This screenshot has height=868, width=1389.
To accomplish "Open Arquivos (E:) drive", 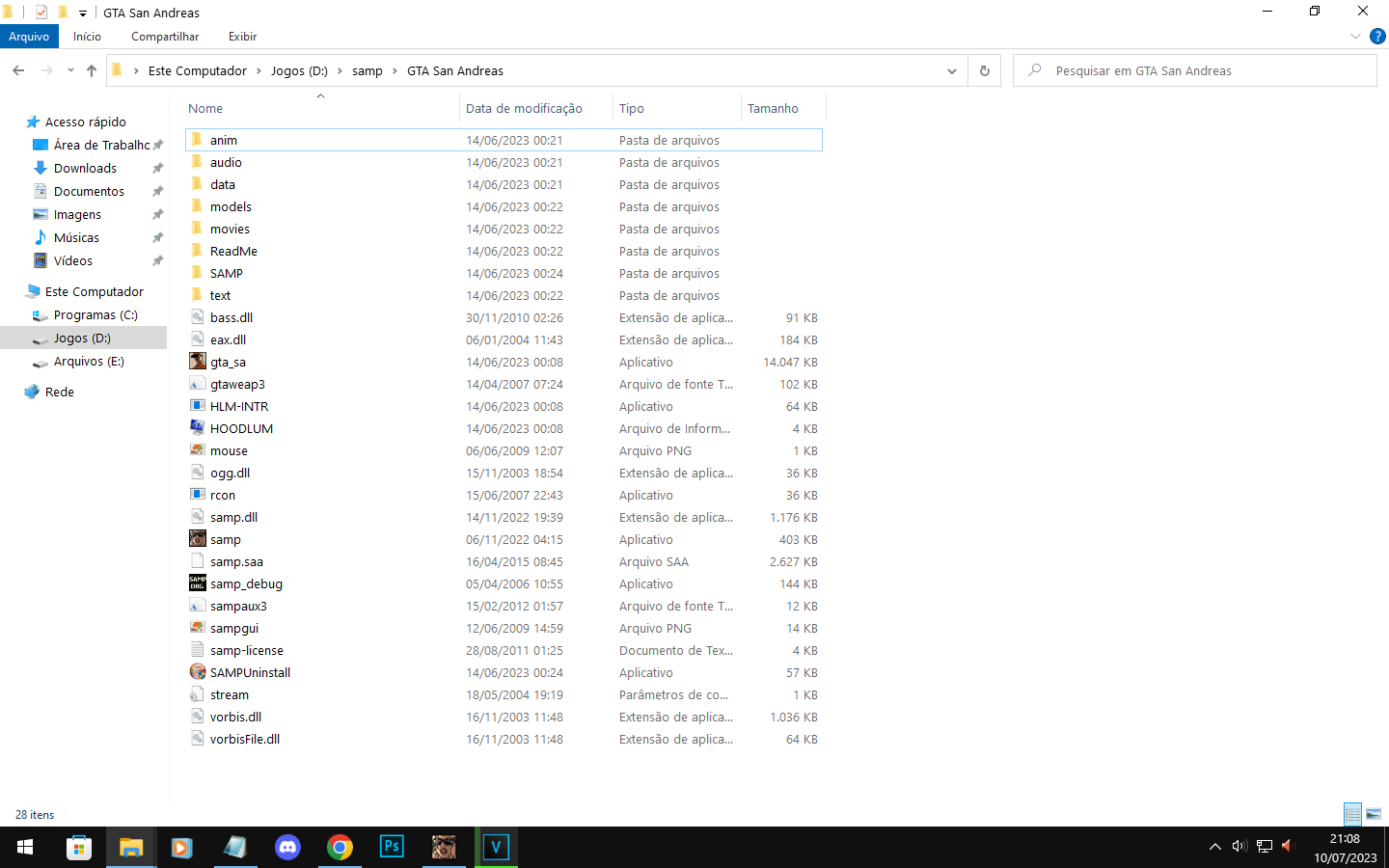I will 89,361.
